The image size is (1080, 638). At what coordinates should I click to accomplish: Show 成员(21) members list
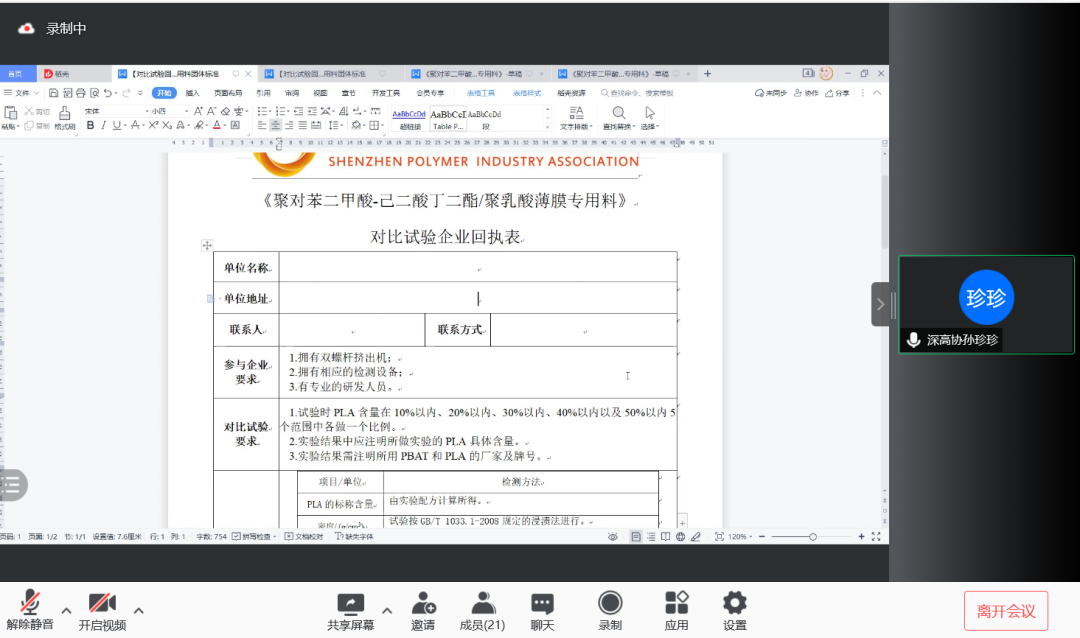[482, 610]
